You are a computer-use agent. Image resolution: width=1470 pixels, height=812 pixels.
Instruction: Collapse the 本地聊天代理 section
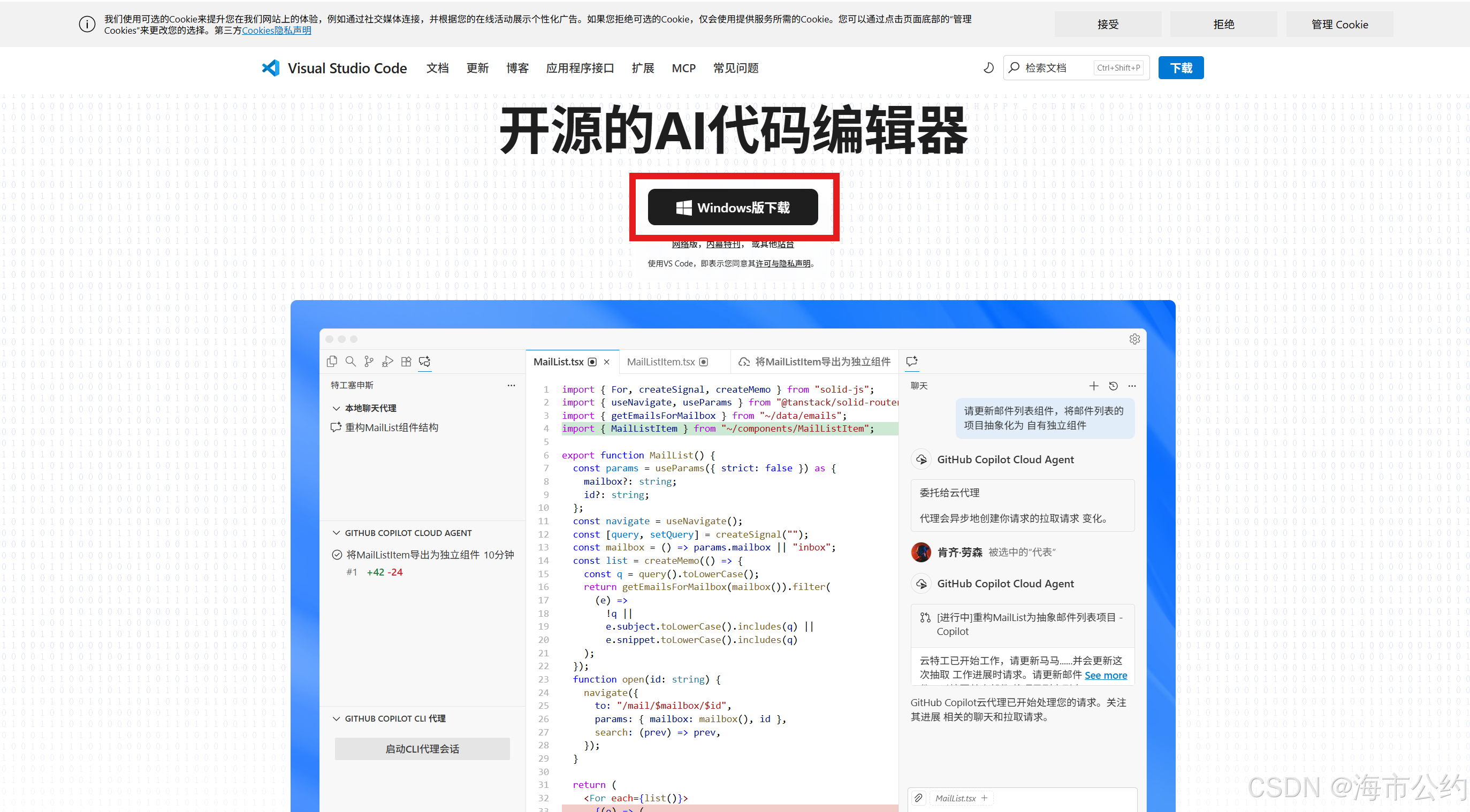pyautogui.click(x=336, y=408)
